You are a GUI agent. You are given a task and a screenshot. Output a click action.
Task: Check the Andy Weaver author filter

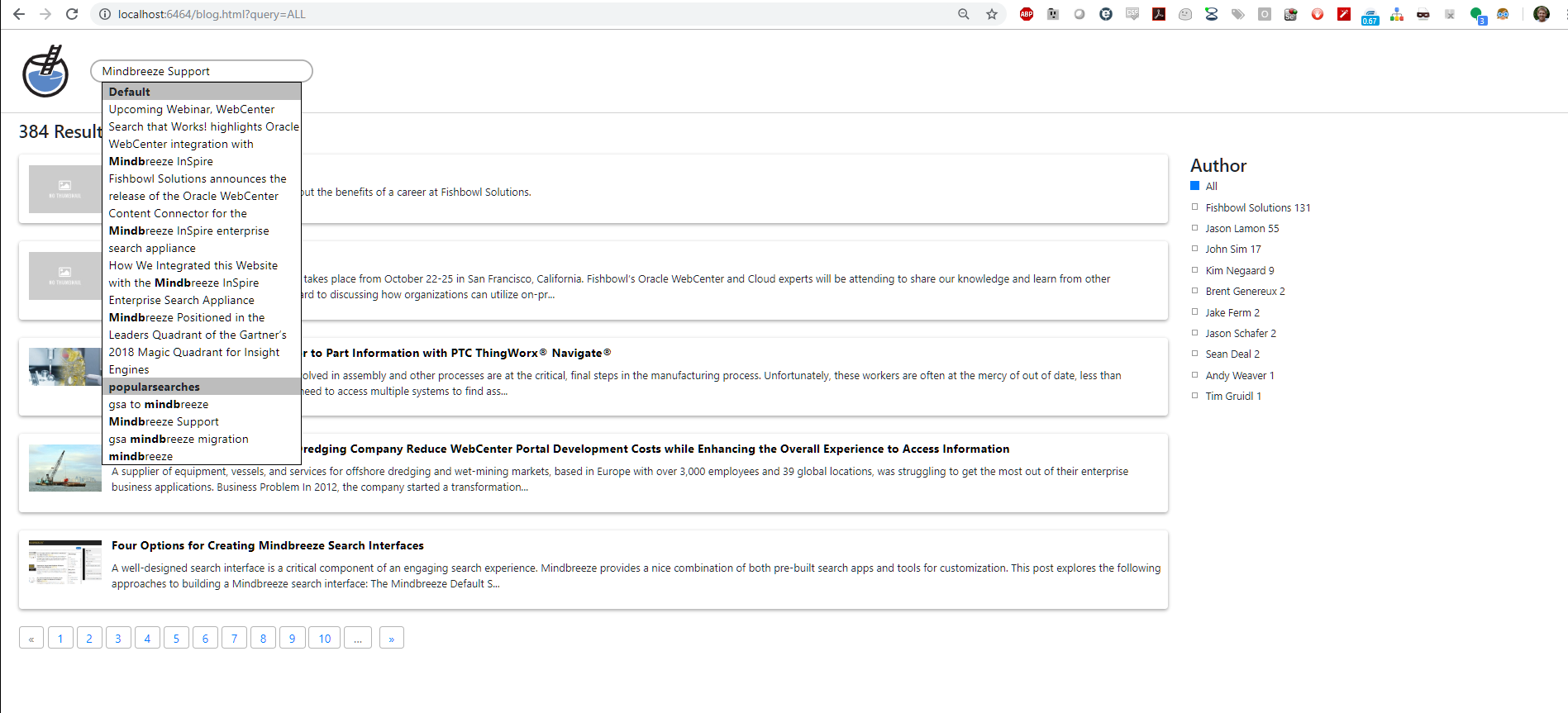point(1194,374)
